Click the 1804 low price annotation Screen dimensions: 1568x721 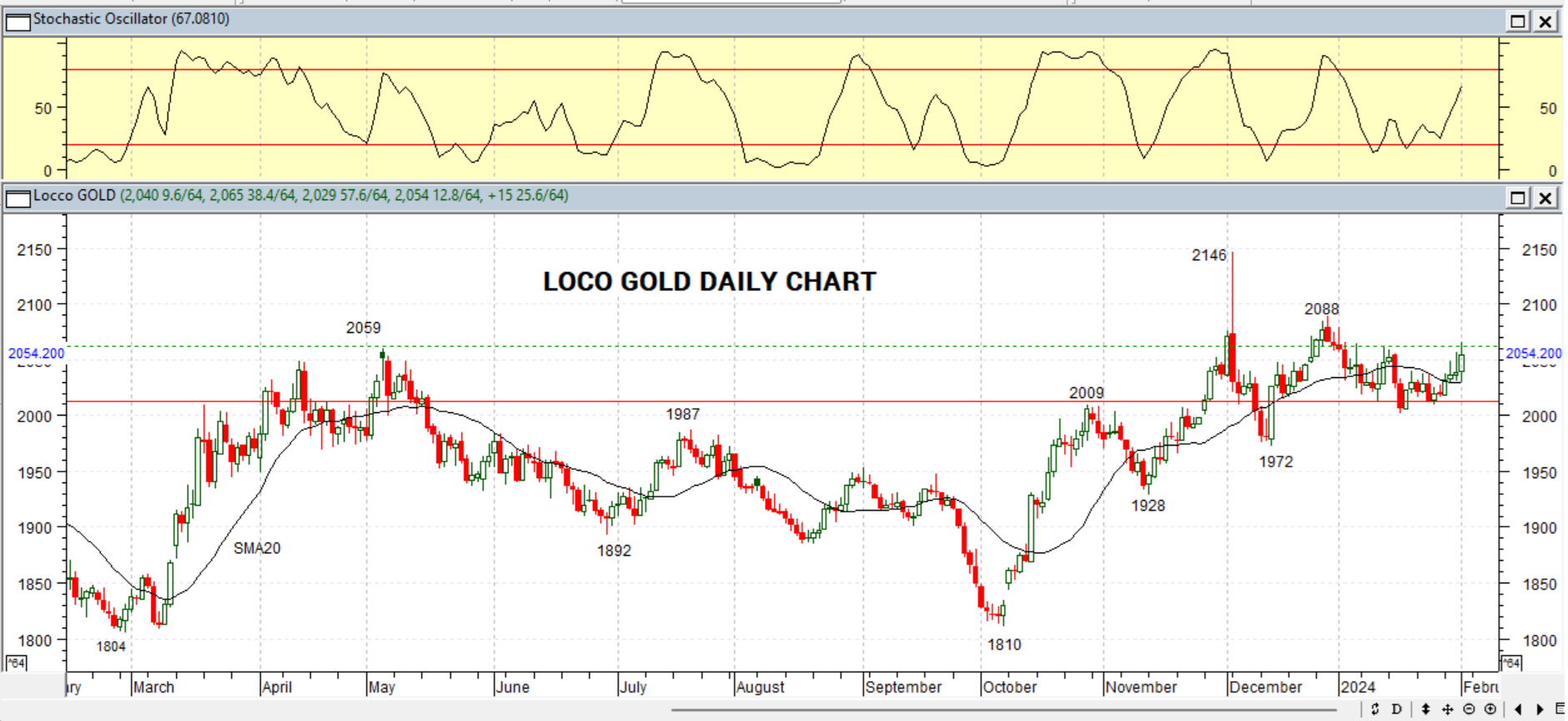click(x=111, y=647)
